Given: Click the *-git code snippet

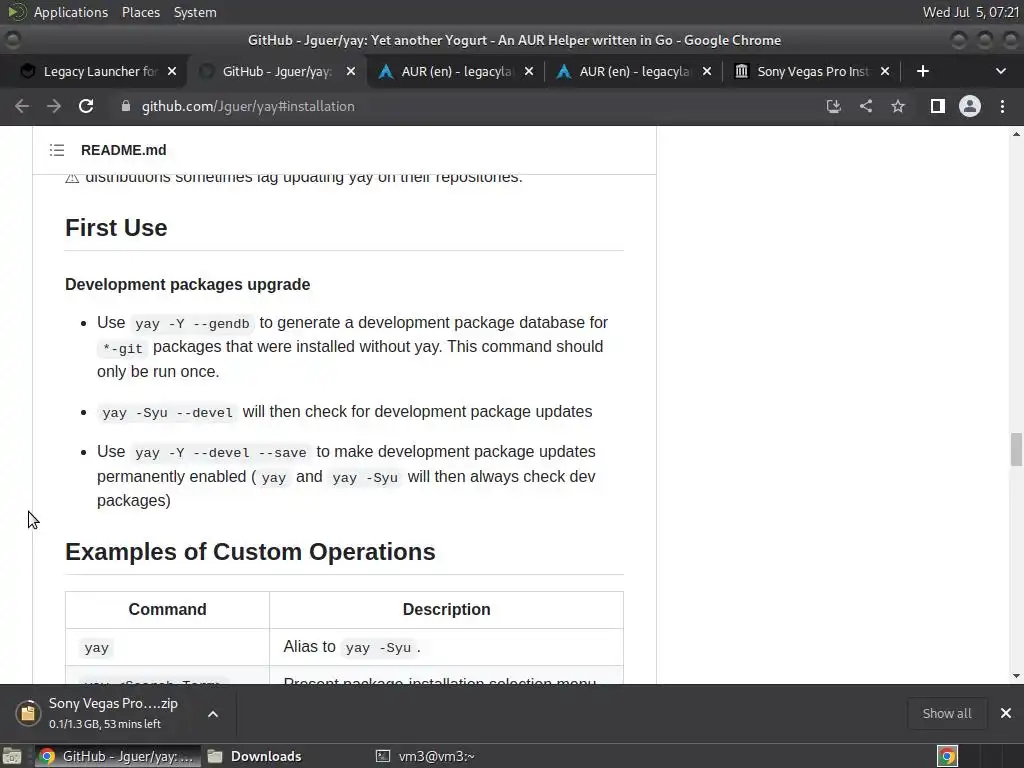Looking at the screenshot, I should 123,348.
